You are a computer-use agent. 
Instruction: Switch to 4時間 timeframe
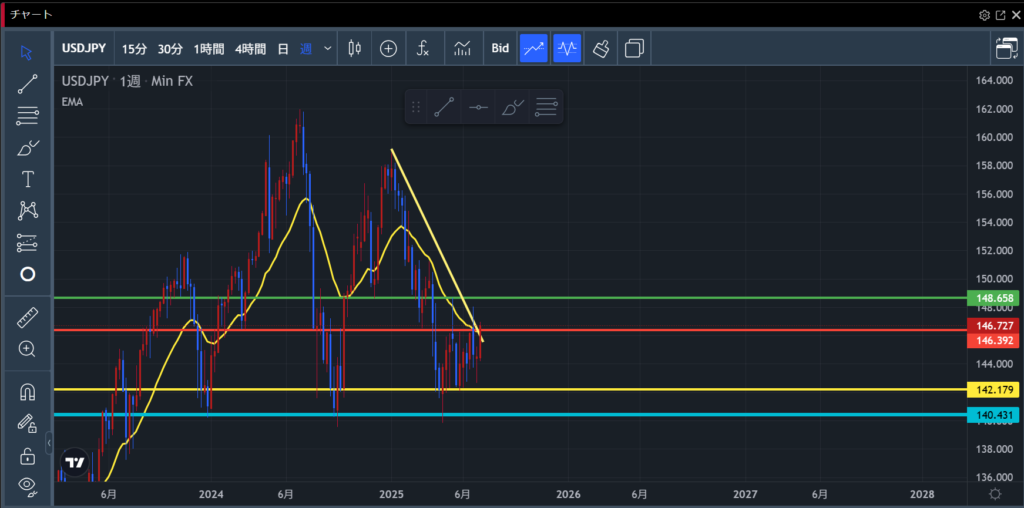coord(250,49)
